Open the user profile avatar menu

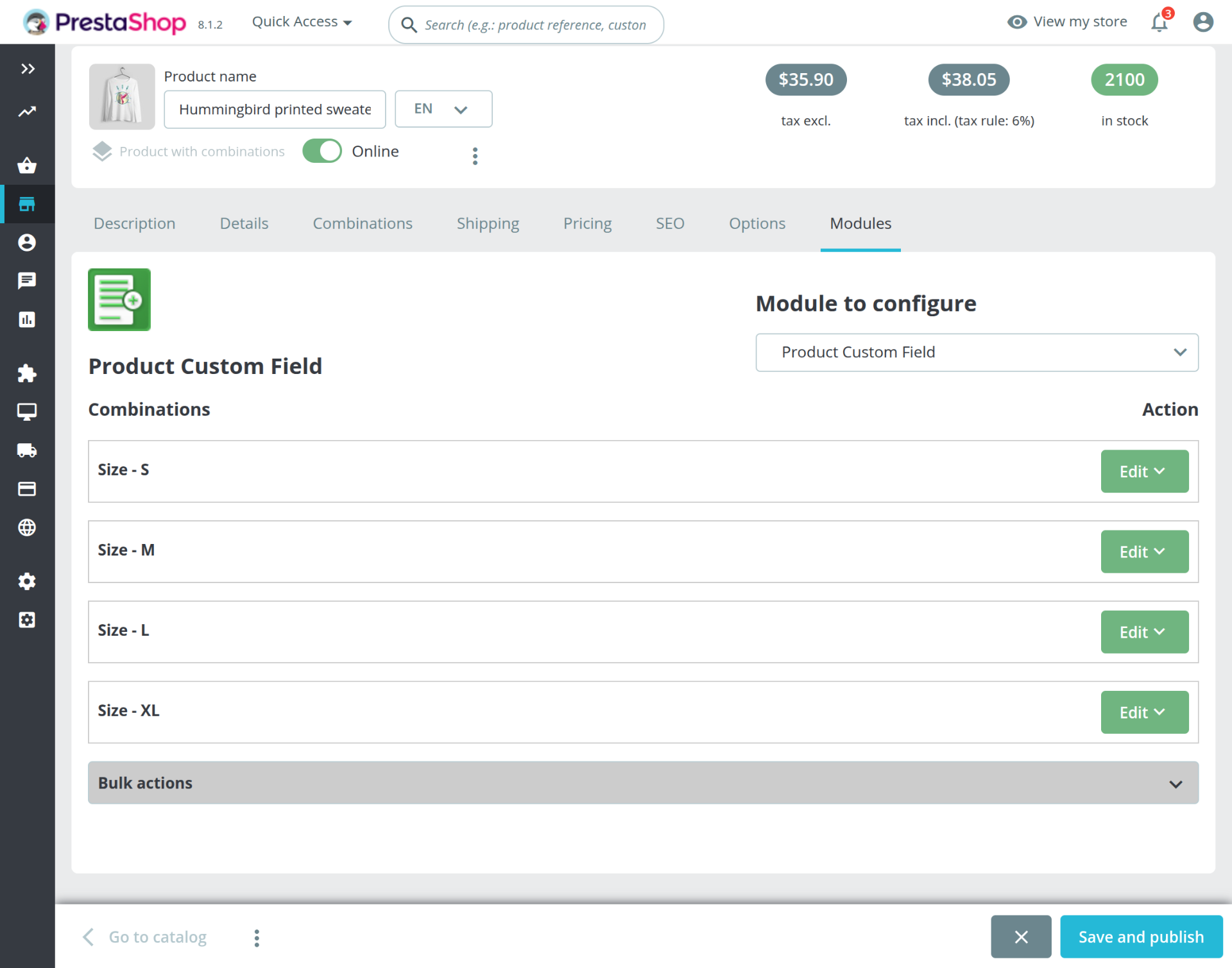[1202, 22]
